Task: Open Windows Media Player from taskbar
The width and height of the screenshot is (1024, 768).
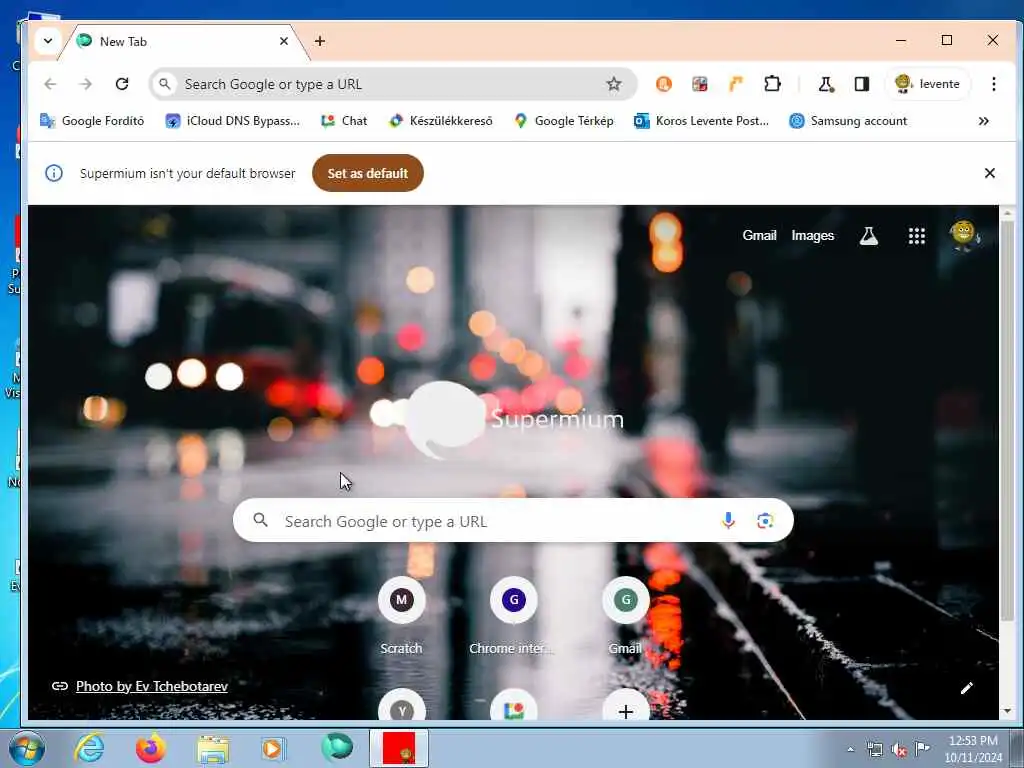Action: tap(274, 748)
